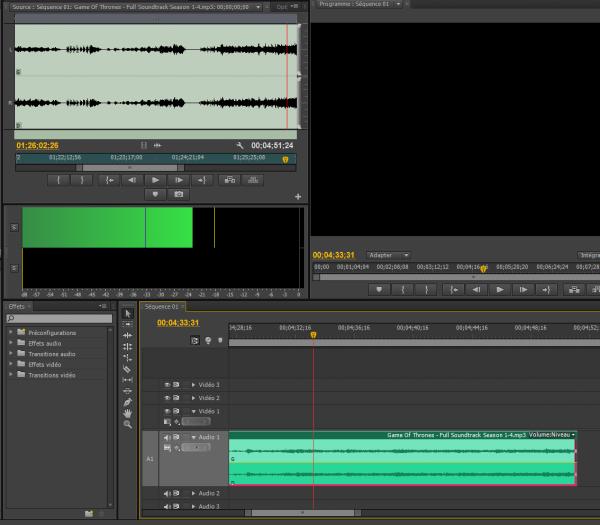Screen dimensions: 600x525
Task: Click the Overwrite button in Source monitor
Action: [253, 180]
